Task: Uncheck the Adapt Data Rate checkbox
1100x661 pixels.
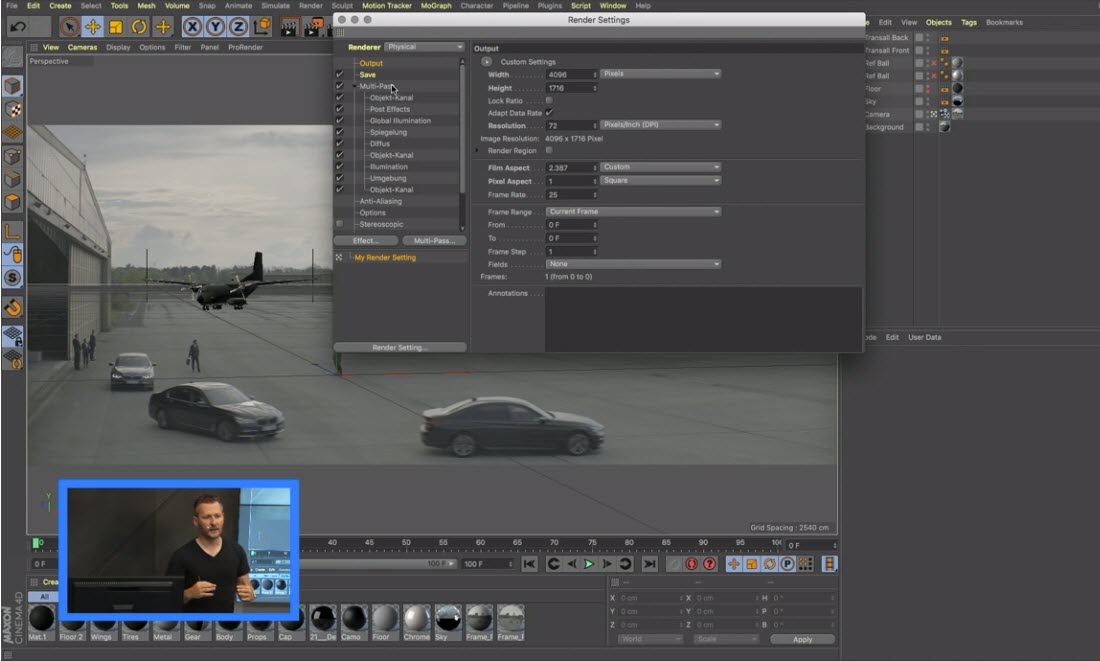Action: click(x=549, y=113)
